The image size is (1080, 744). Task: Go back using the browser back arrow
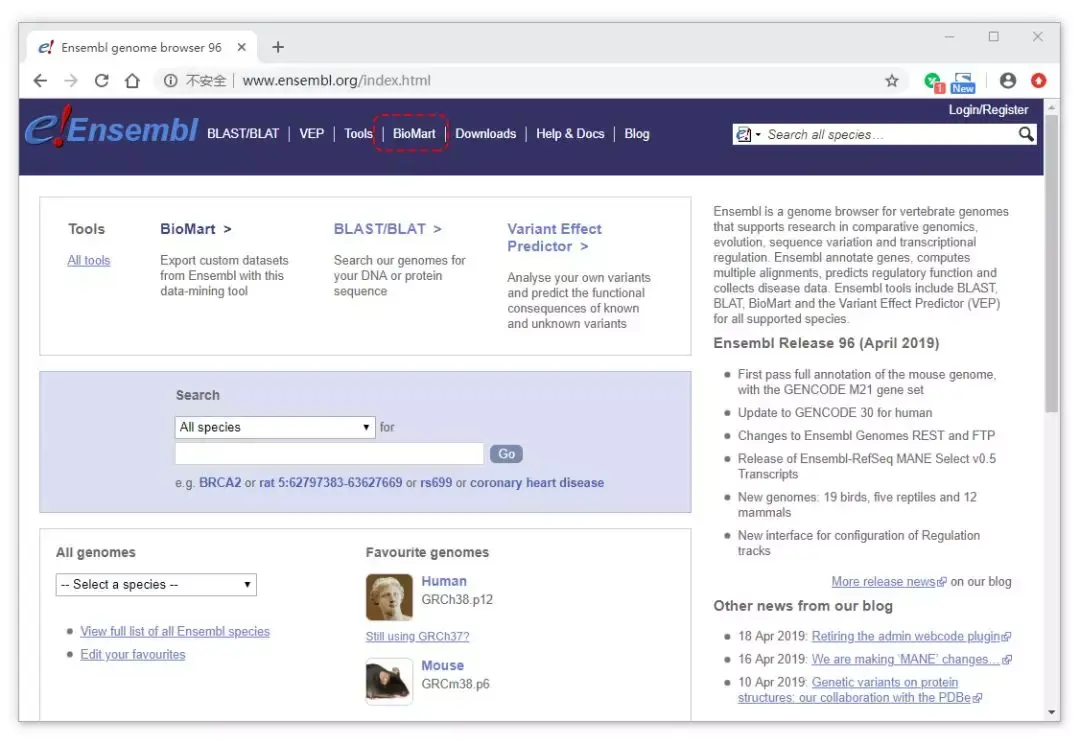pos(41,81)
